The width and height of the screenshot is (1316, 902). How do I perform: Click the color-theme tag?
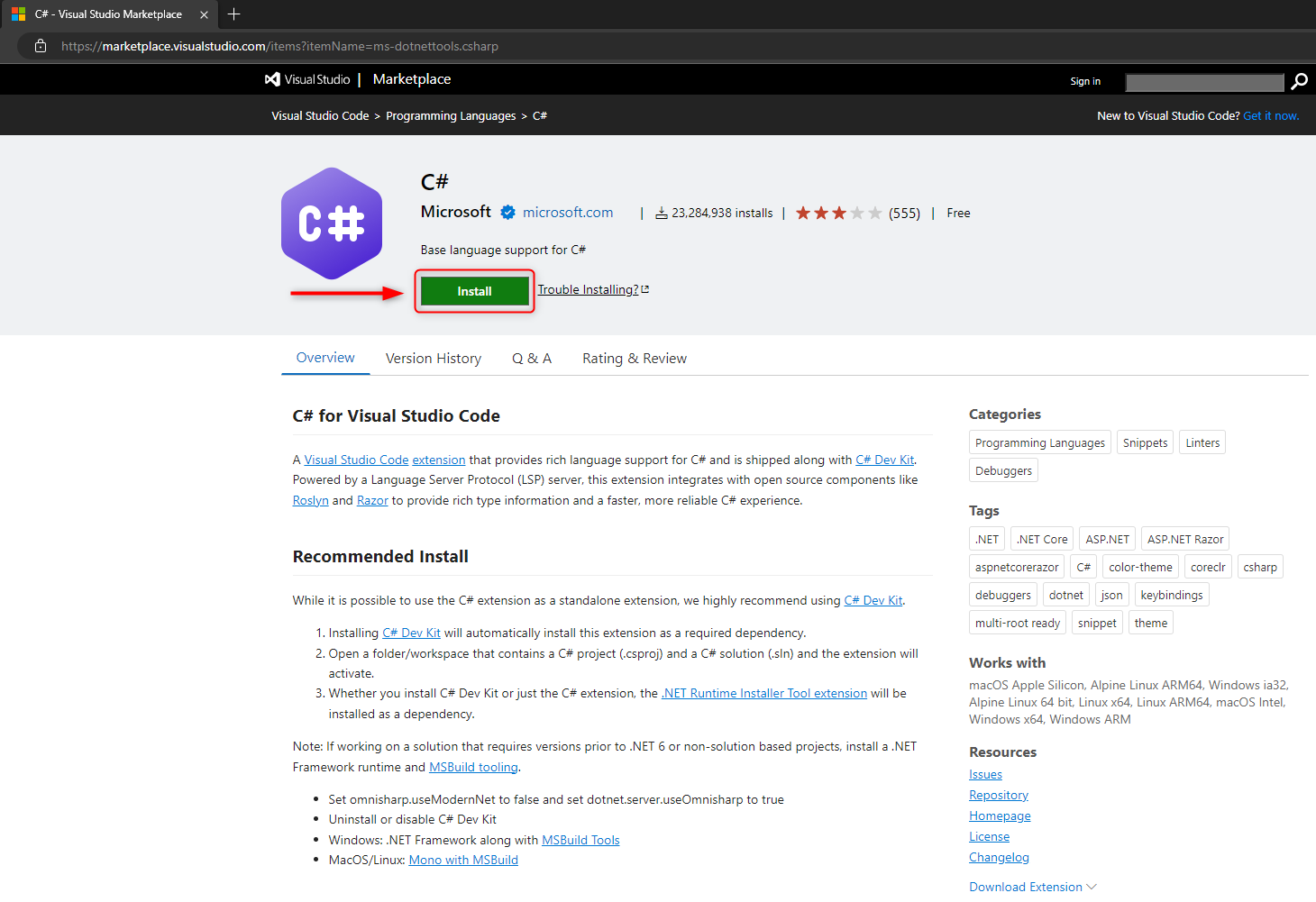(1140, 567)
